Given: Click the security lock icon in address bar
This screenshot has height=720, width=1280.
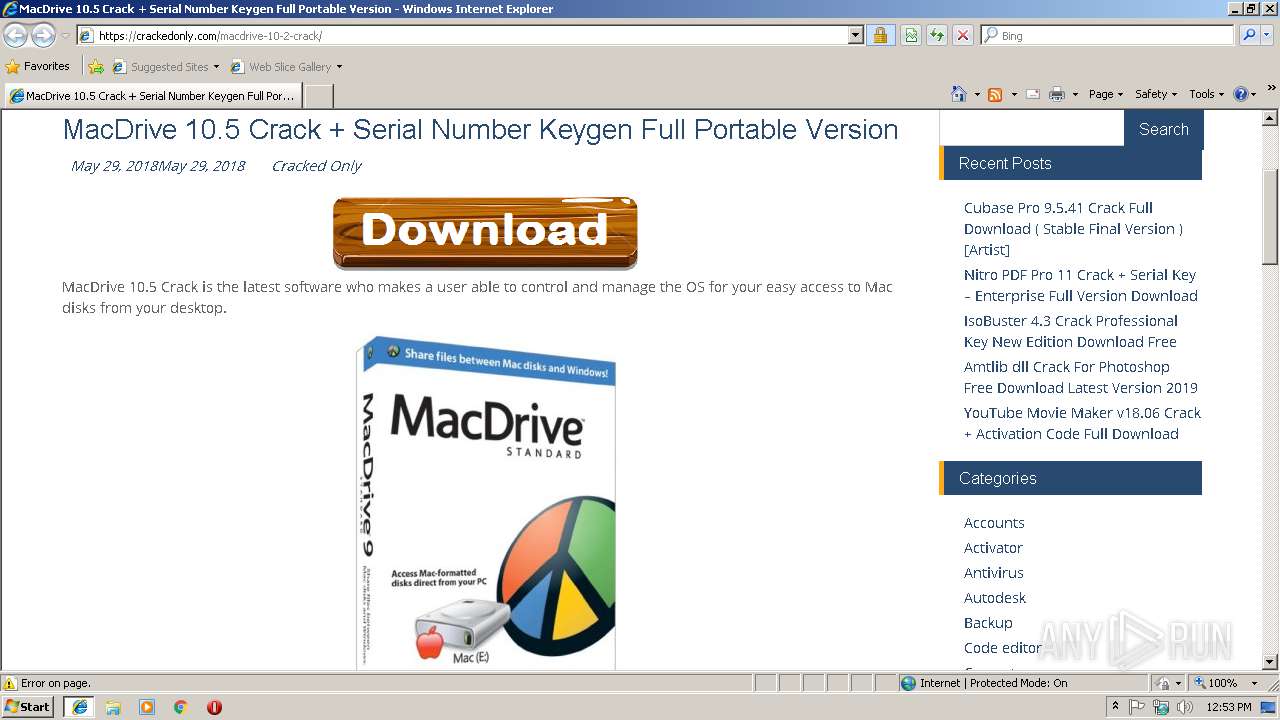Looking at the screenshot, I should point(880,35).
